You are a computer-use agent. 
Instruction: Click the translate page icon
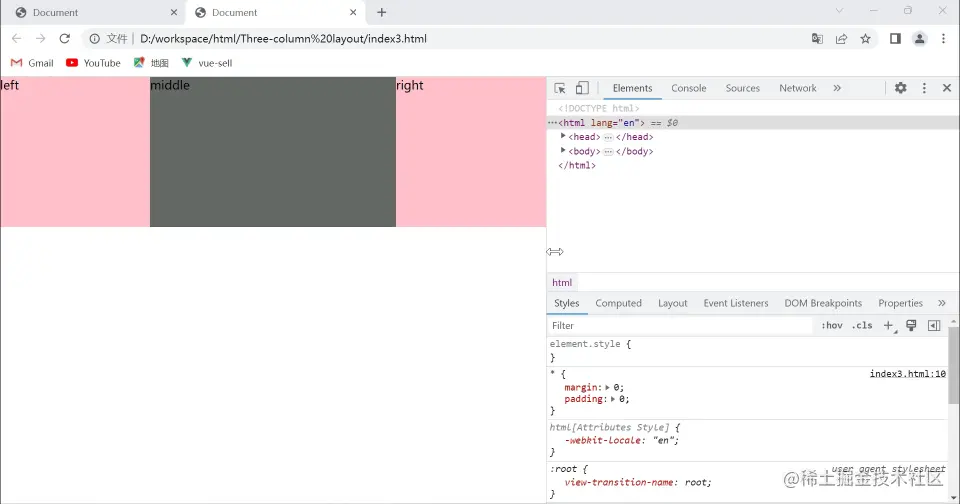(x=817, y=39)
